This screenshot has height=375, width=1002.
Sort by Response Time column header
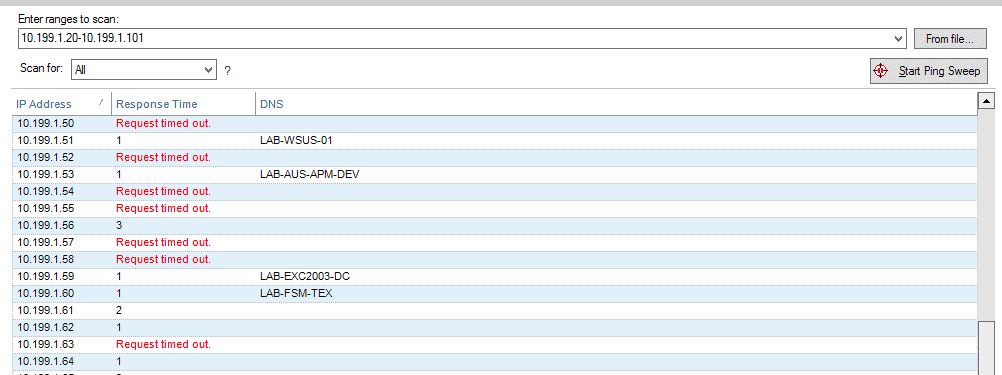click(183, 104)
